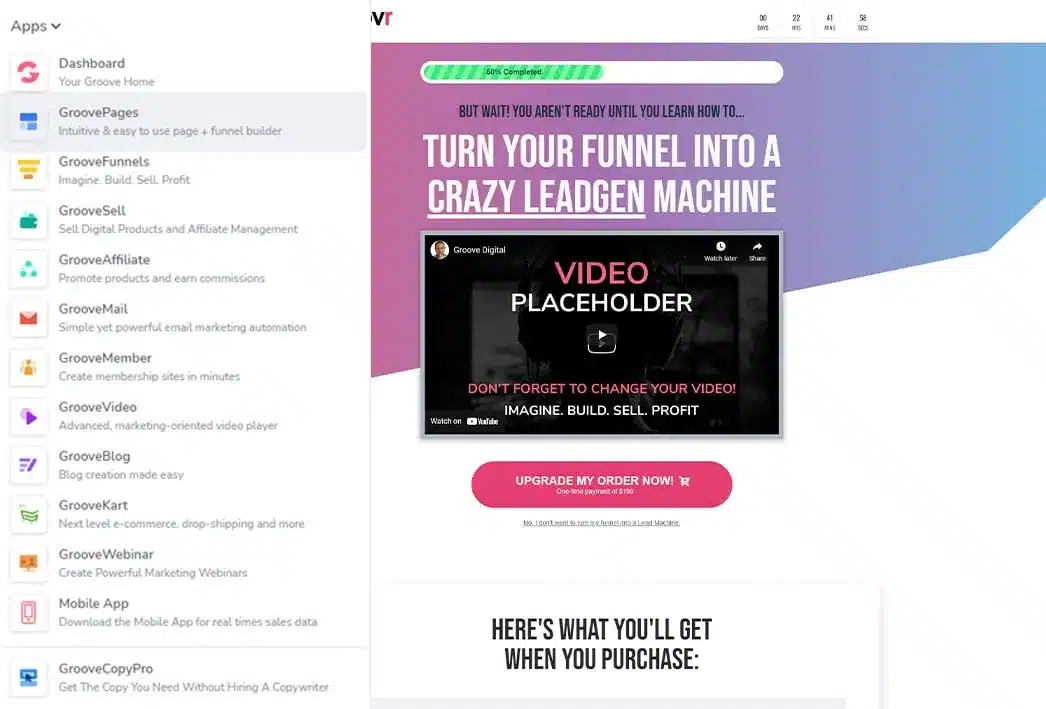Click the GrooveMail envelope icon
The height and width of the screenshot is (709, 1046).
(29, 318)
